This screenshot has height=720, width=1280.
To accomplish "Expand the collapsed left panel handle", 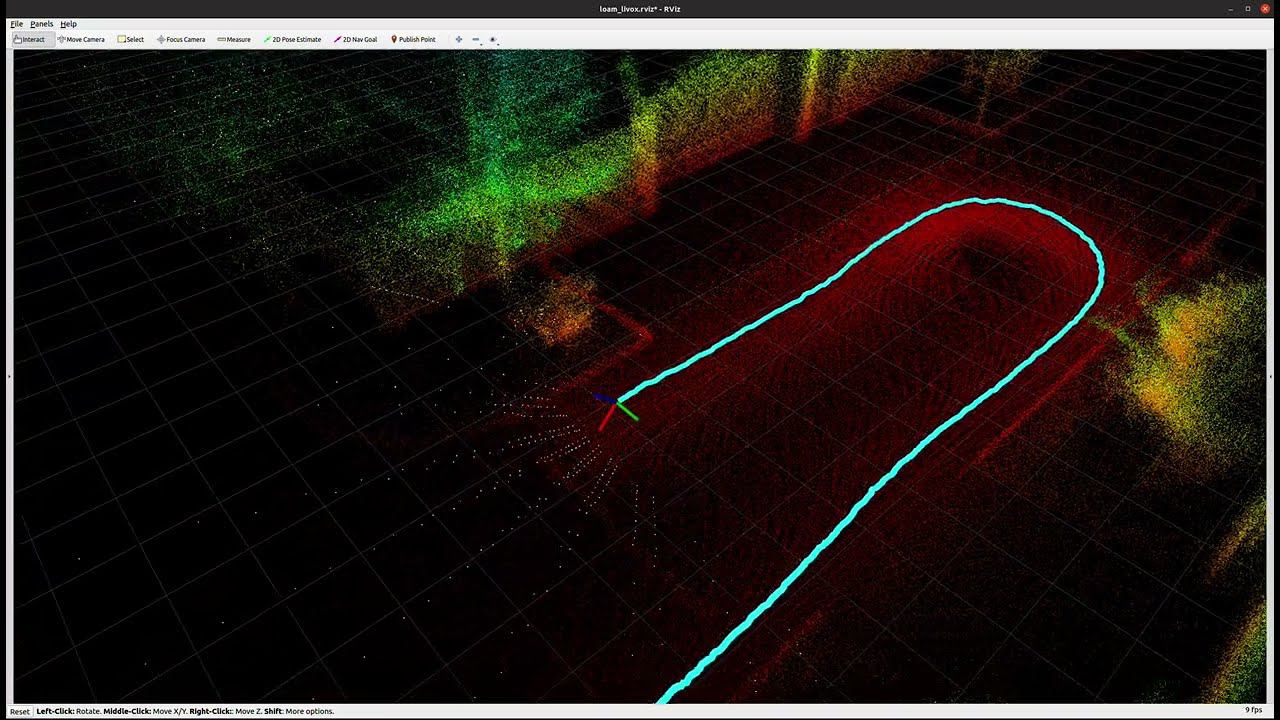I will (9, 377).
